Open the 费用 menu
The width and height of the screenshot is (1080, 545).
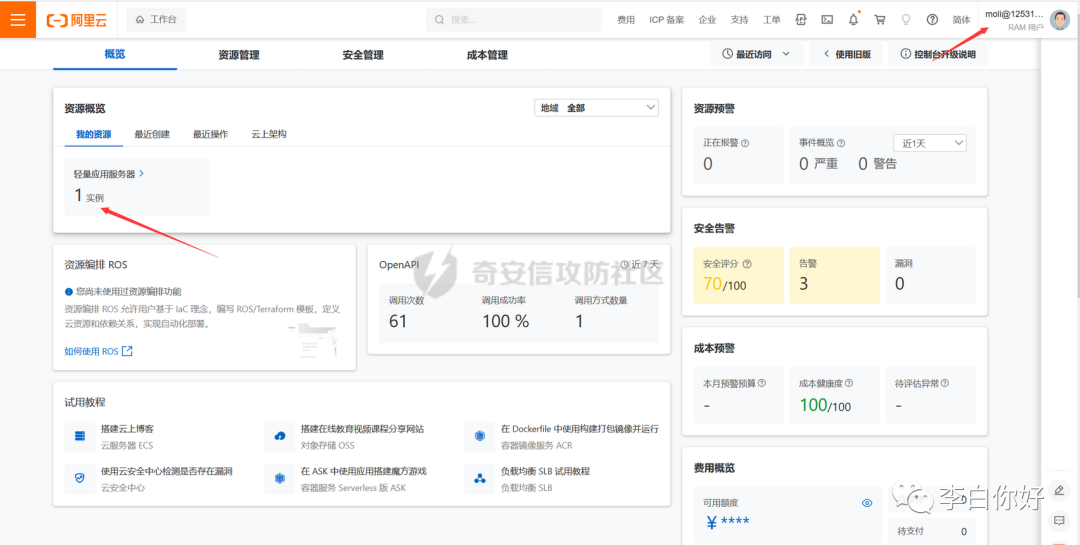625,20
